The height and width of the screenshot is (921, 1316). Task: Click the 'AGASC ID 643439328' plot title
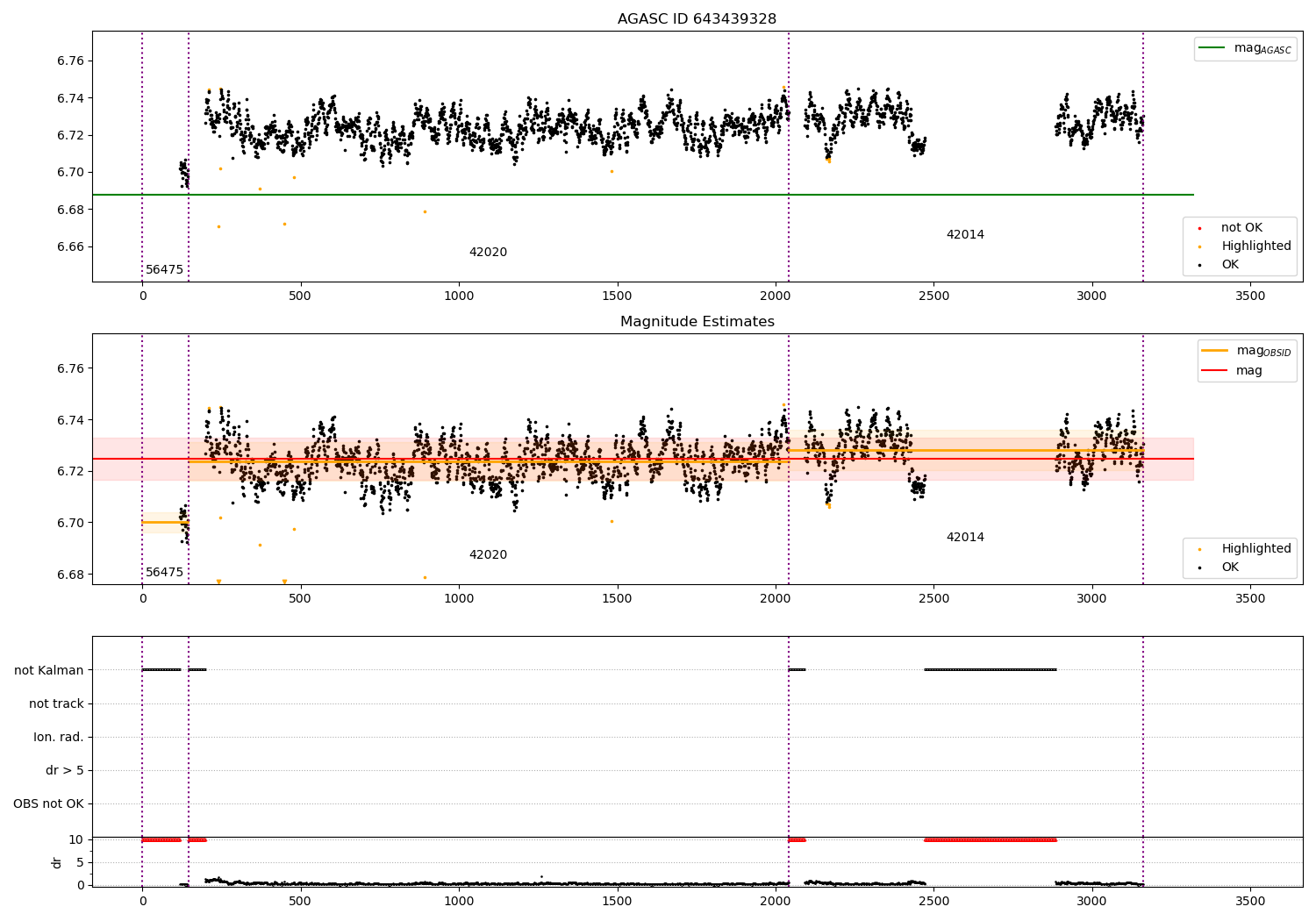[x=697, y=19]
